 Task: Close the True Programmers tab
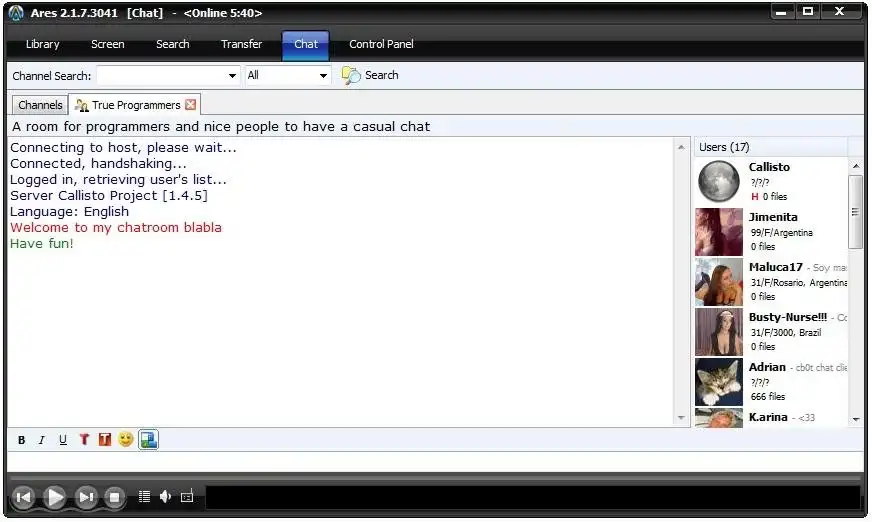pos(190,105)
